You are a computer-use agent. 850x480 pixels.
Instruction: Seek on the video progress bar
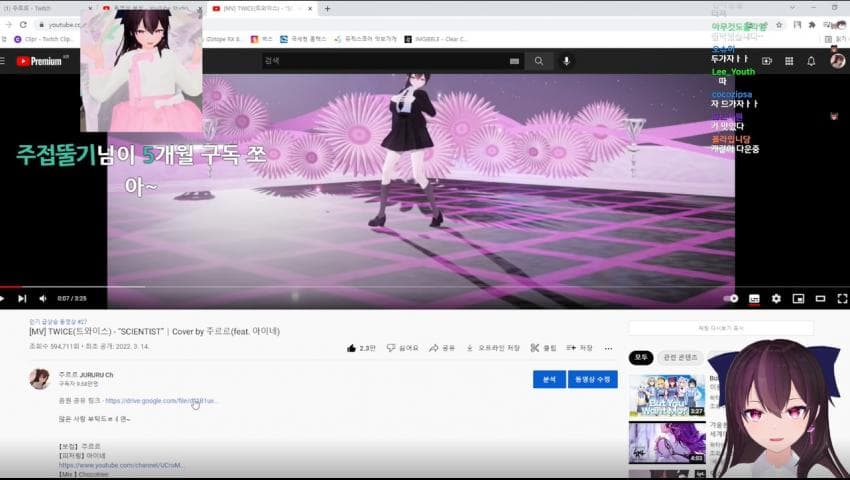[425, 287]
